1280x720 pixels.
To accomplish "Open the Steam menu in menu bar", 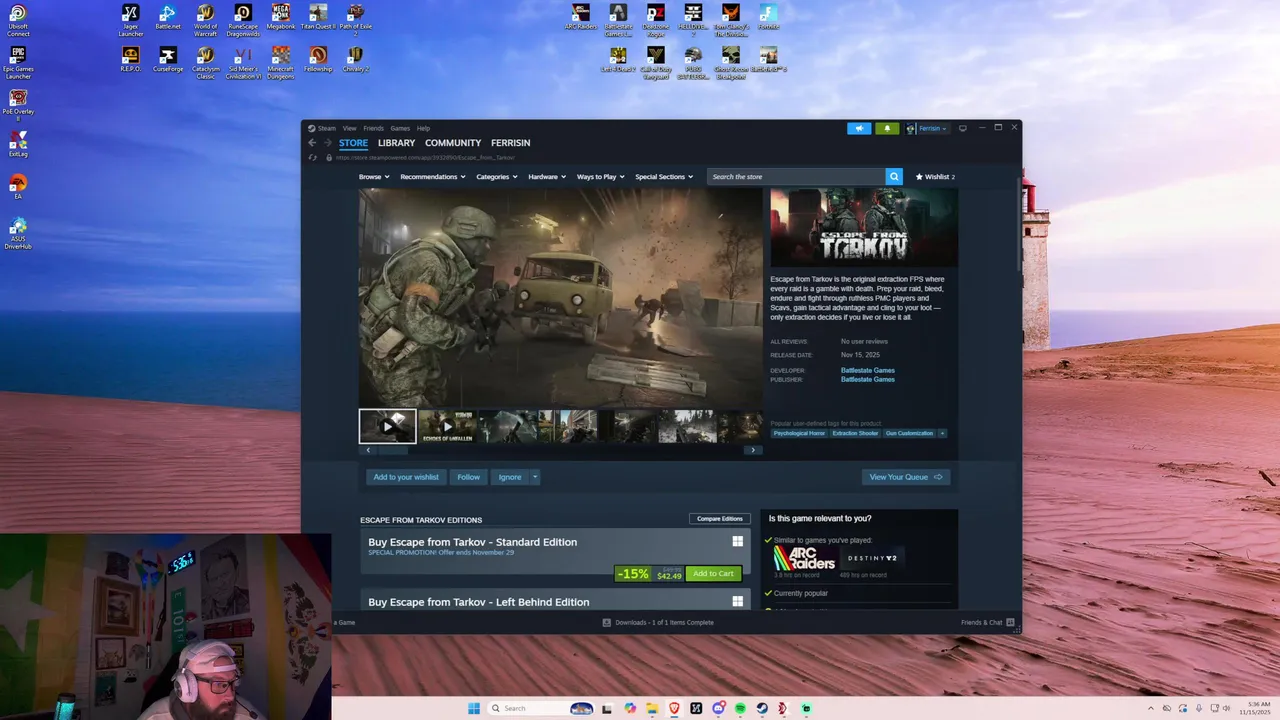I will tap(327, 128).
